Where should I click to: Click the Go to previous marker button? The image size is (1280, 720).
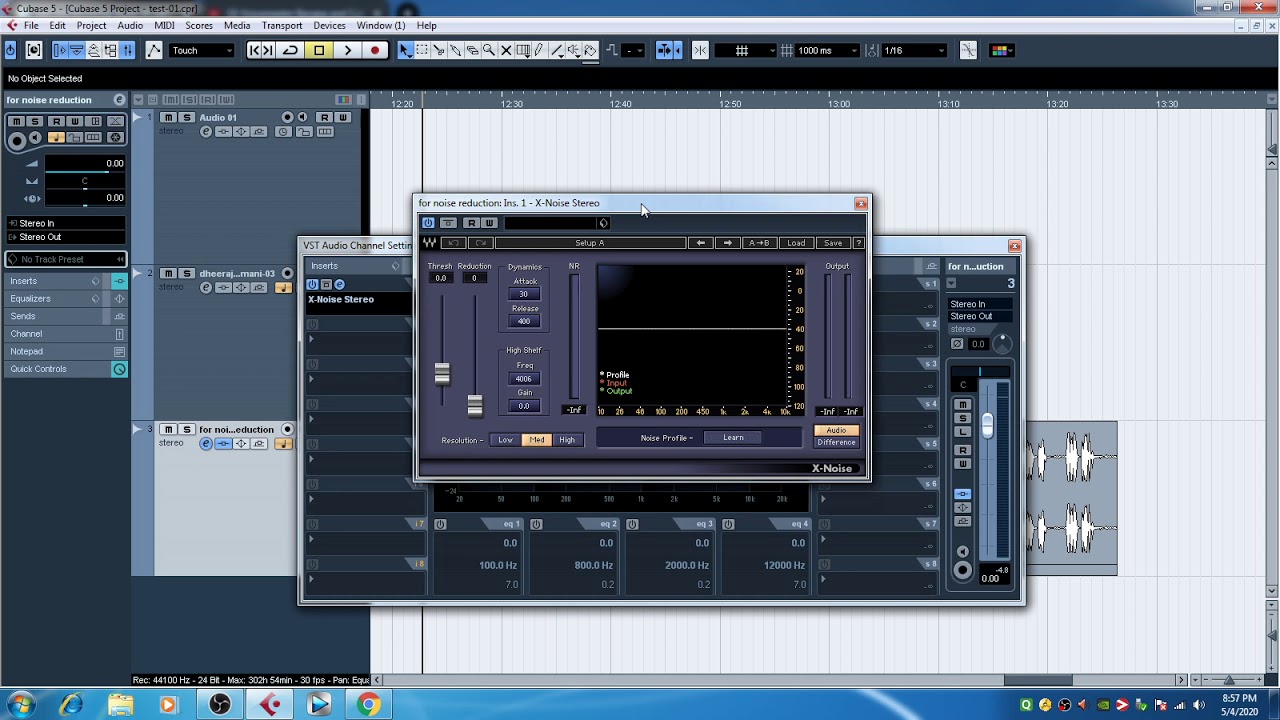pos(254,50)
